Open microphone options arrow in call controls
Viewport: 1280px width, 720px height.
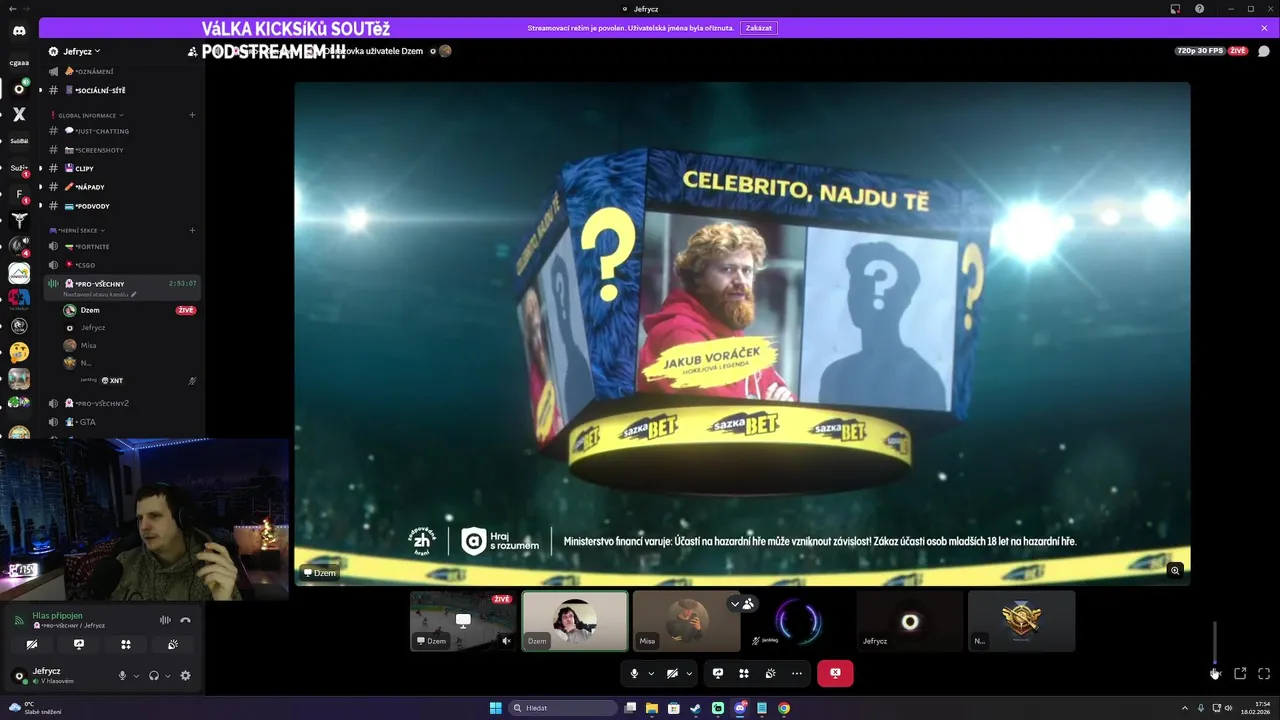[x=651, y=674]
